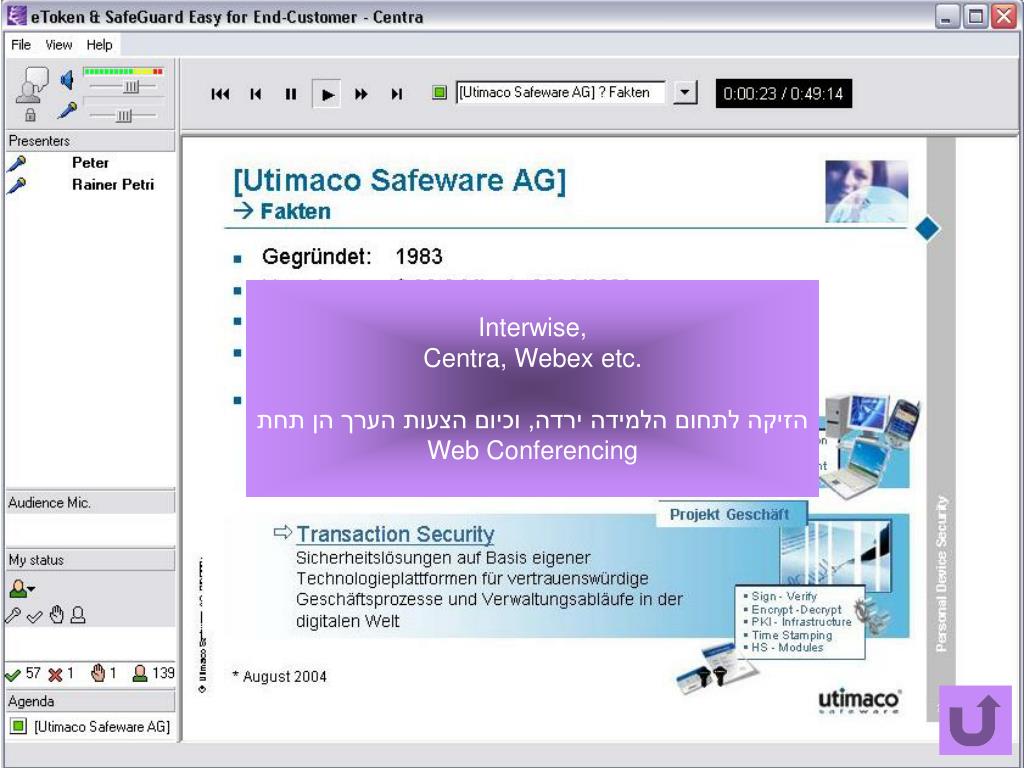Click the audio level meter bar
The height and width of the screenshot is (768, 1024).
(123, 71)
